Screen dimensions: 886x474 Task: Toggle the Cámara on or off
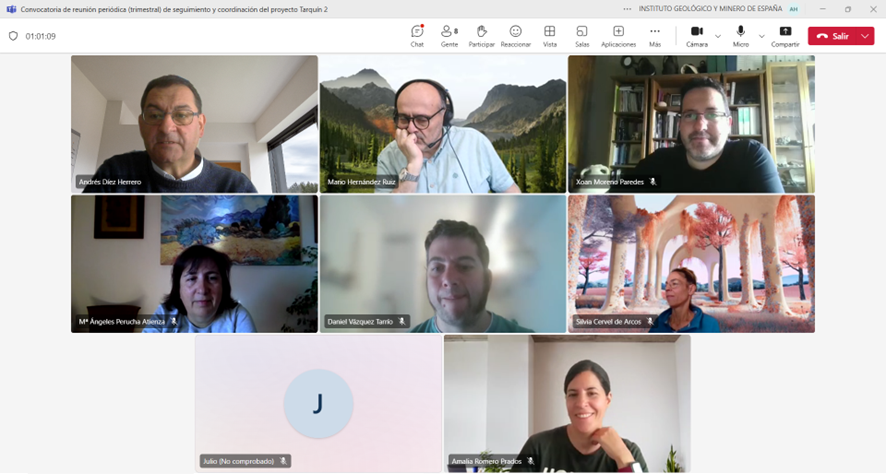coord(697,35)
